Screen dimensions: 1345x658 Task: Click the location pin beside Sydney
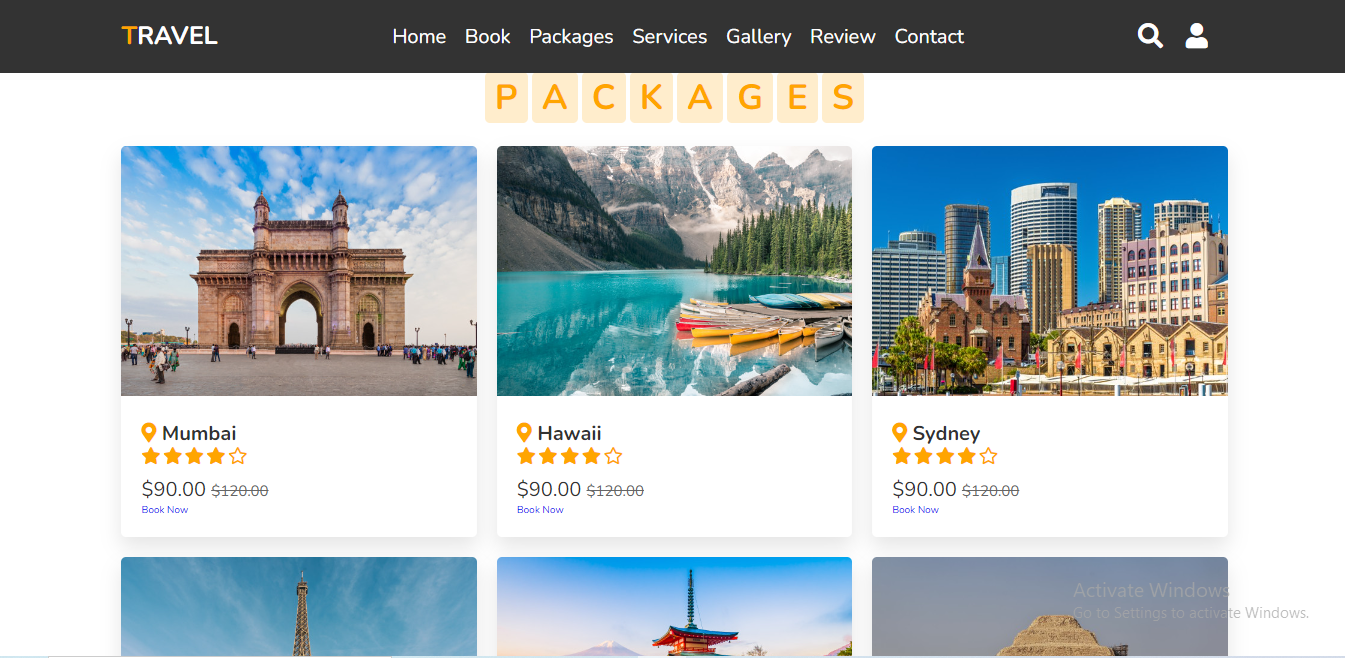coord(900,432)
